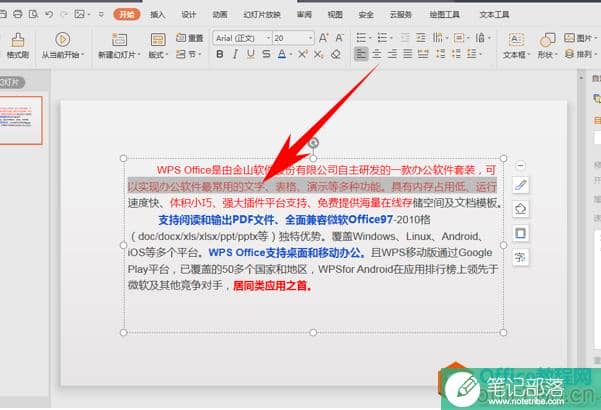Click the Layout (版式) icon
The height and width of the screenshot is (410, 601).
[158, 39]
